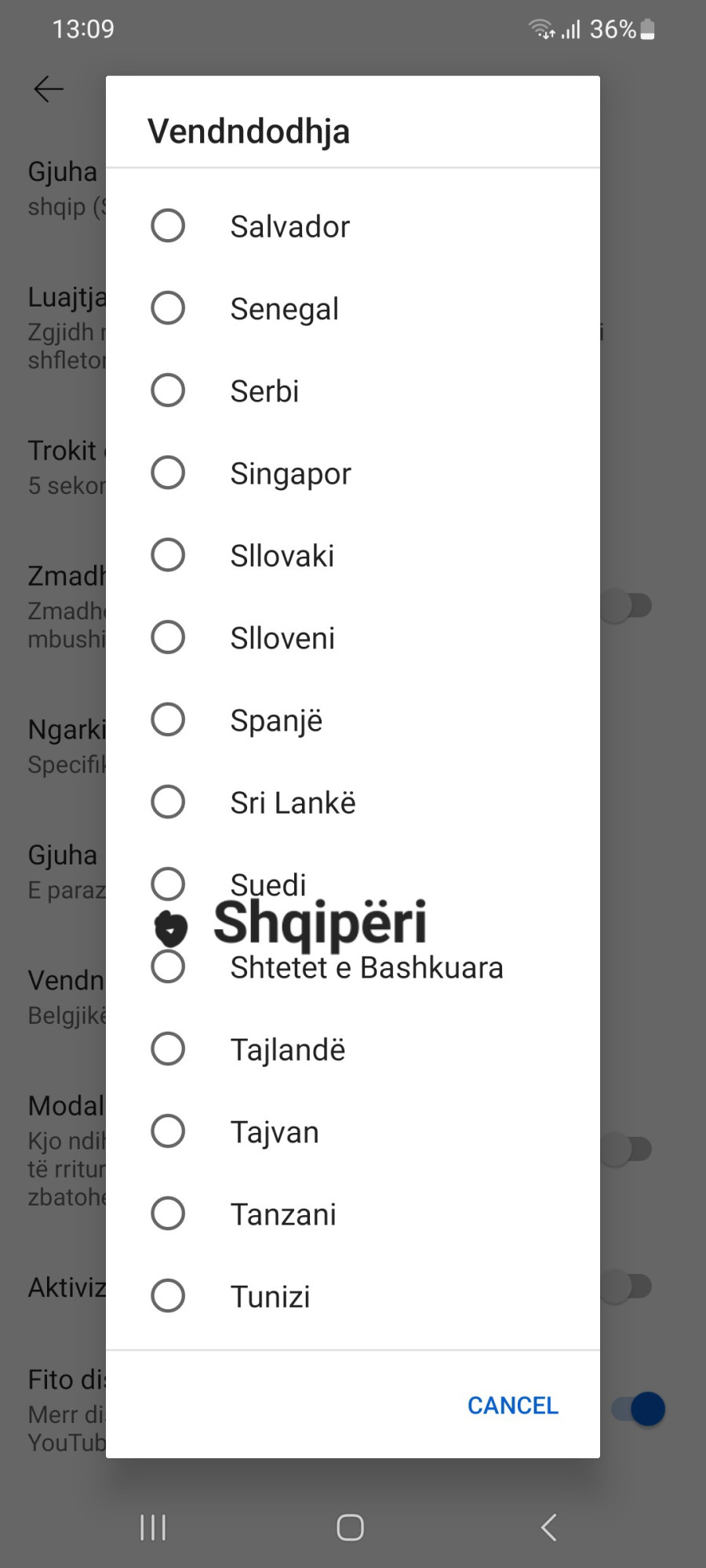Select the Senegal radio button
Image resolution: width=706 pixels, height=1568 pixels.
(x=168, y=308)
